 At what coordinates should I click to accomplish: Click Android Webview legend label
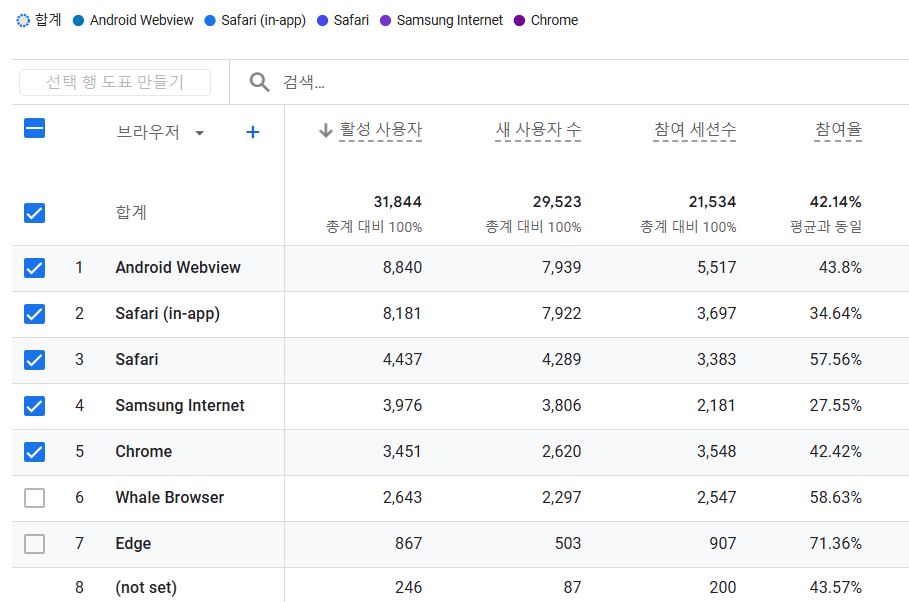[x=141, y=20]
